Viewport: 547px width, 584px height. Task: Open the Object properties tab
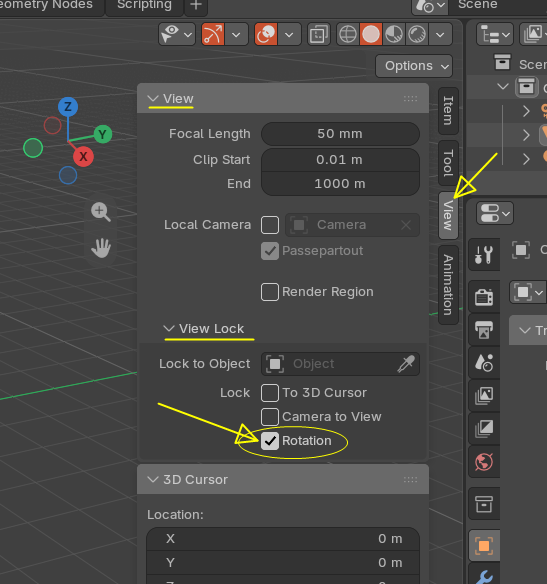484,546
